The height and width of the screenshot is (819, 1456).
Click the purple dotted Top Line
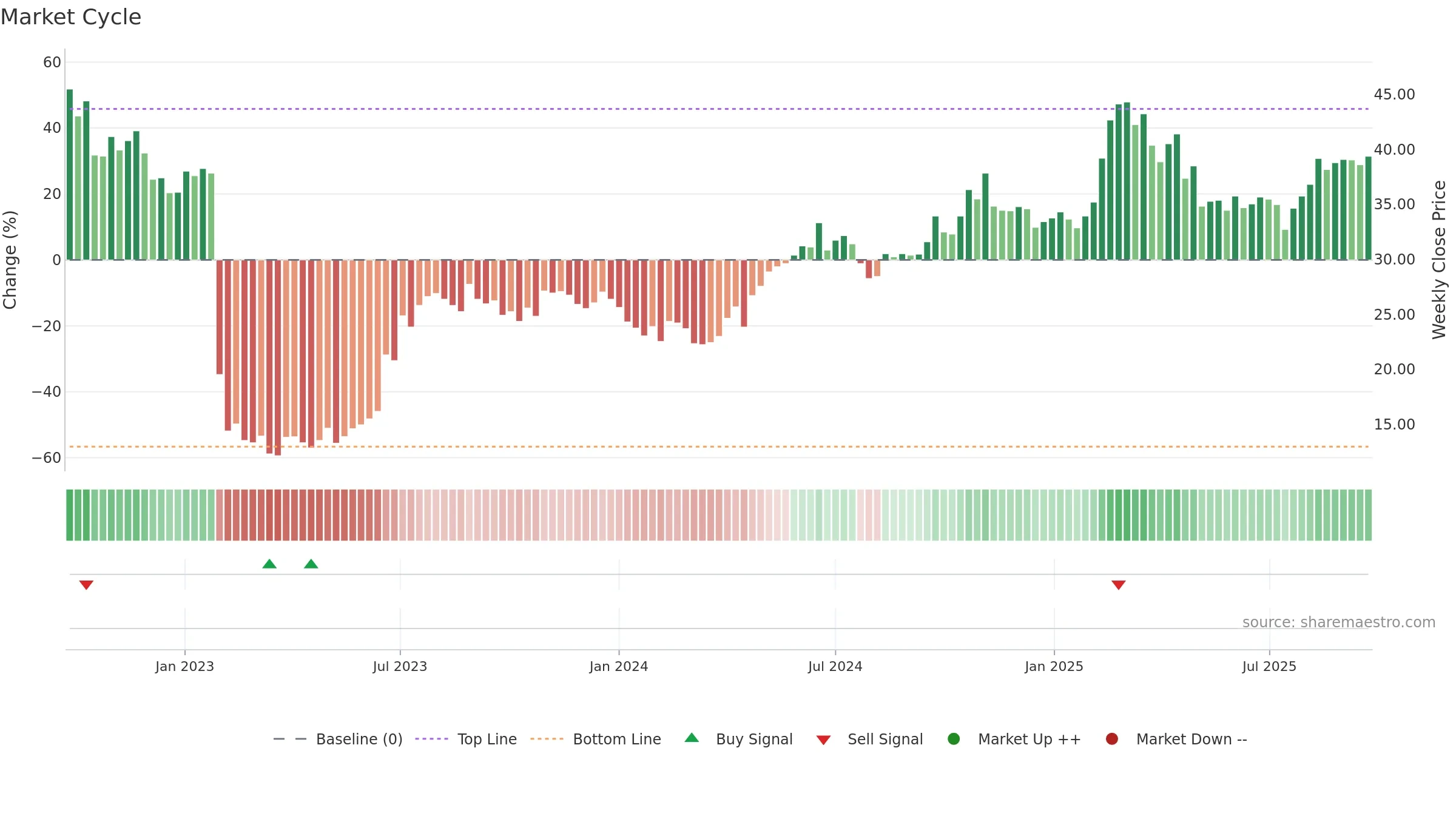point(719,109)
